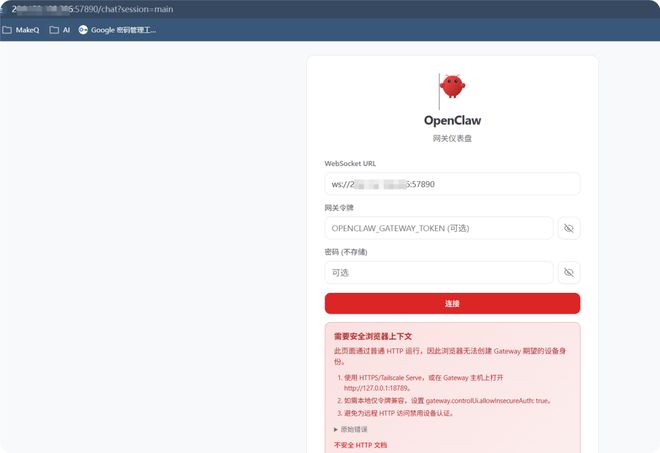Click the gateway.controlUi.allowInsecureAuth setting text
Screen dimensions: 660x453
480,401
